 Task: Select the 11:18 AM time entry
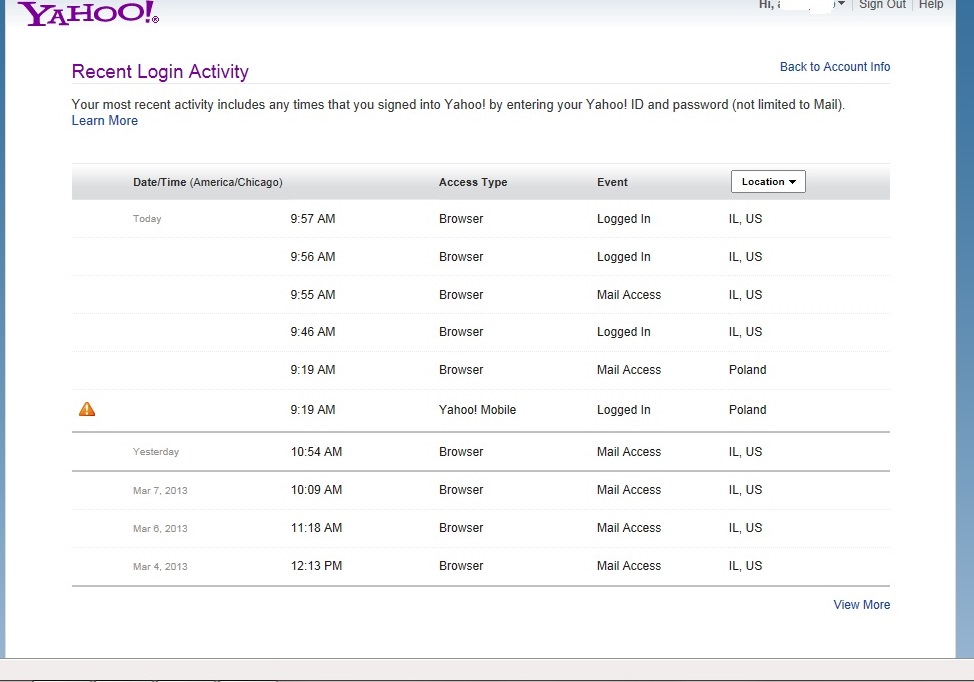(x=316, y=527)
